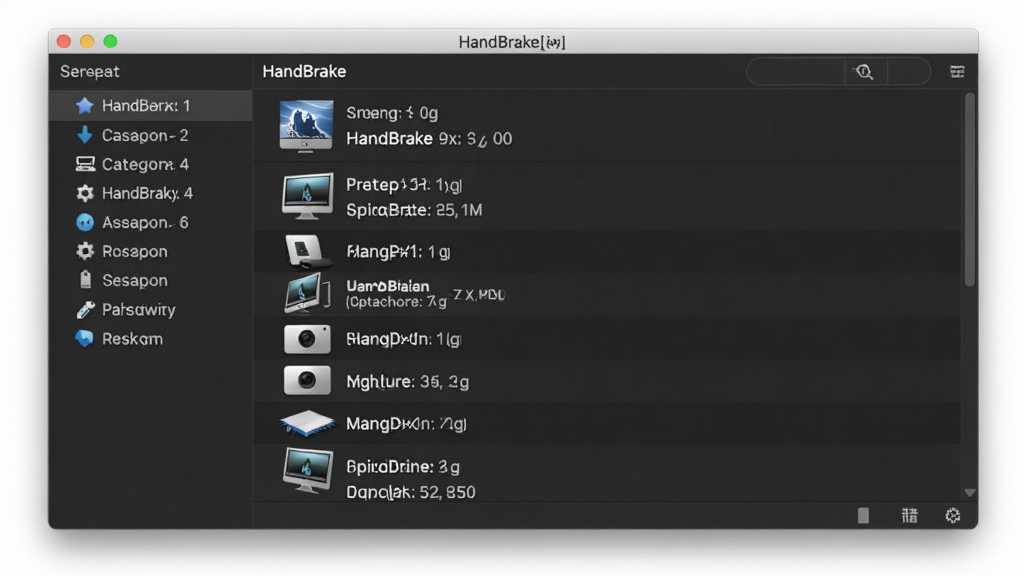The height and width of the screenshot is (576, 1024).
Task: Click the text HandBrake 9x: 3, 00
Action: click(429, 139)
